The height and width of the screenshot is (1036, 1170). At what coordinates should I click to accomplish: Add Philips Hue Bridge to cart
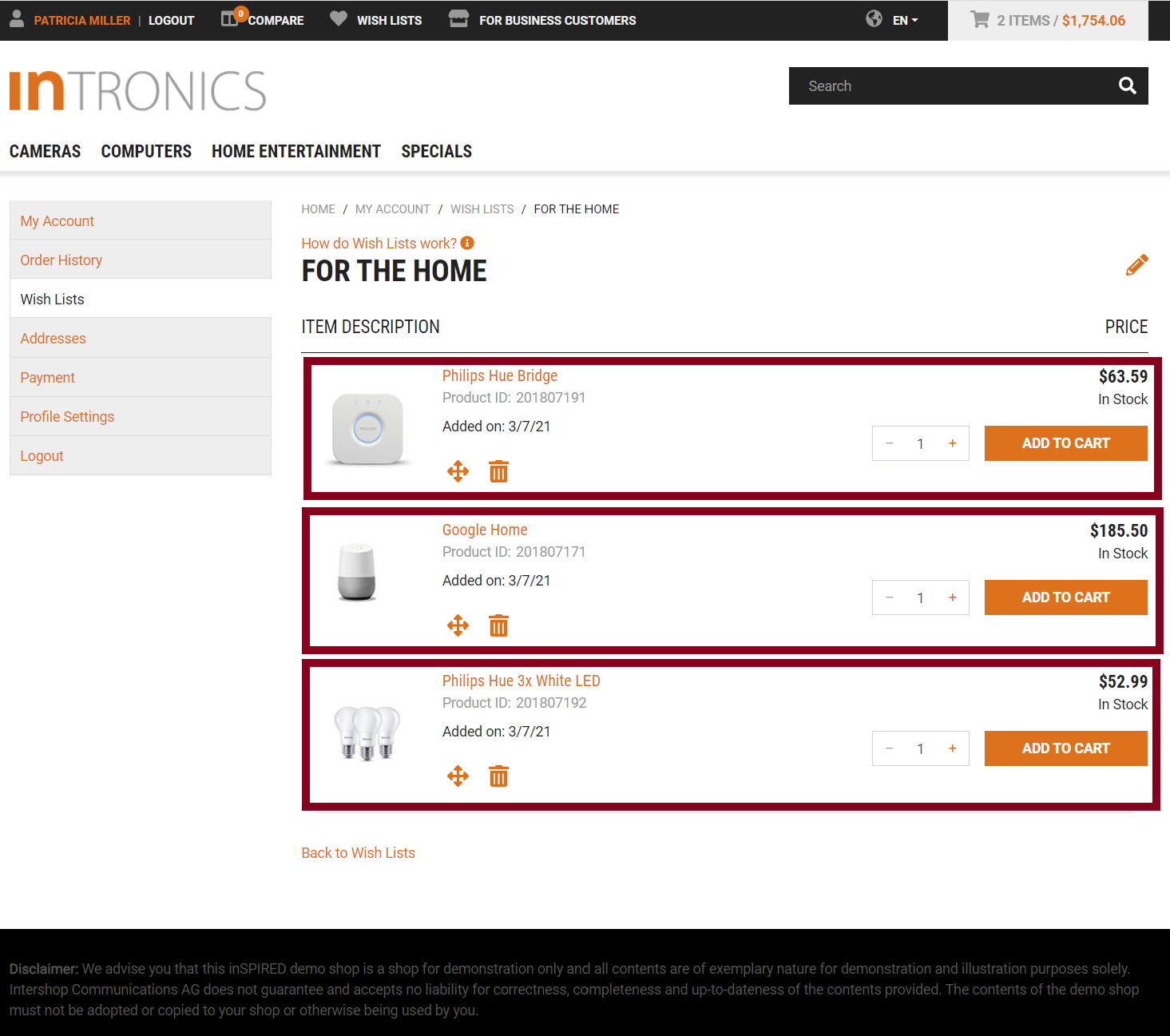pos(1065,443)
